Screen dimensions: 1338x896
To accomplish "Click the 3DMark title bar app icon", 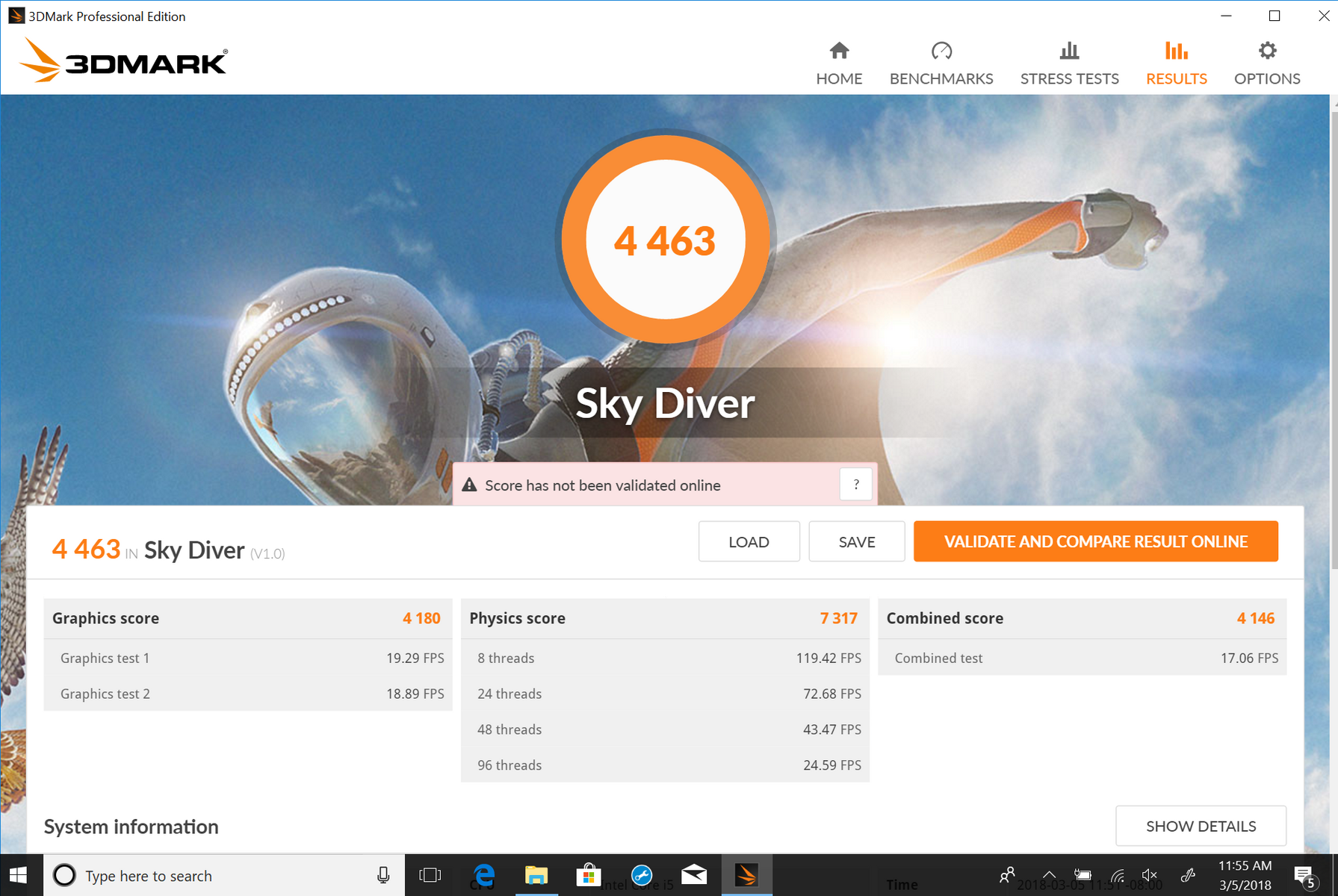I will [x=16, y=16].
